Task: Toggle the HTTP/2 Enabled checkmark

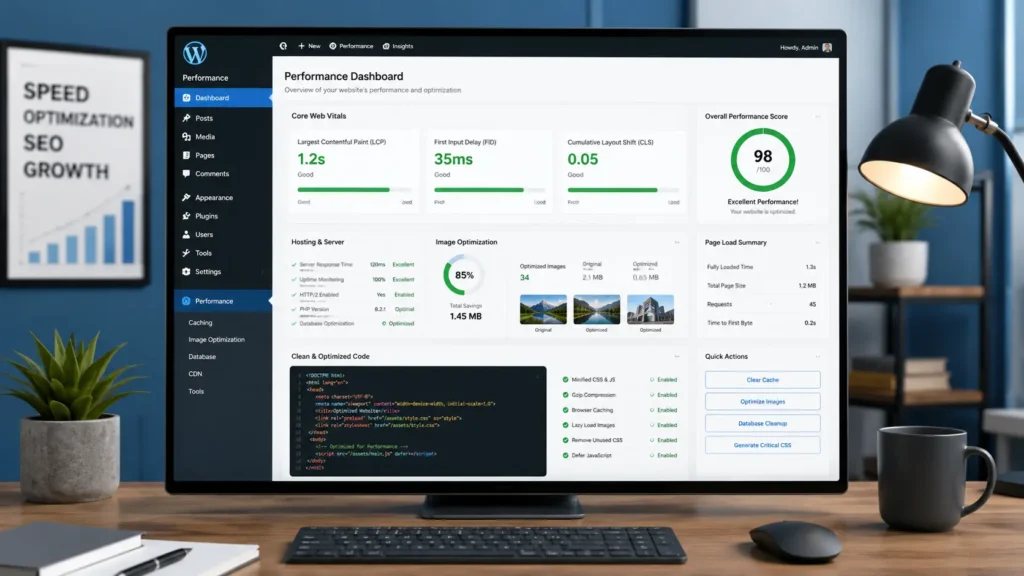Action: point(294,295)
